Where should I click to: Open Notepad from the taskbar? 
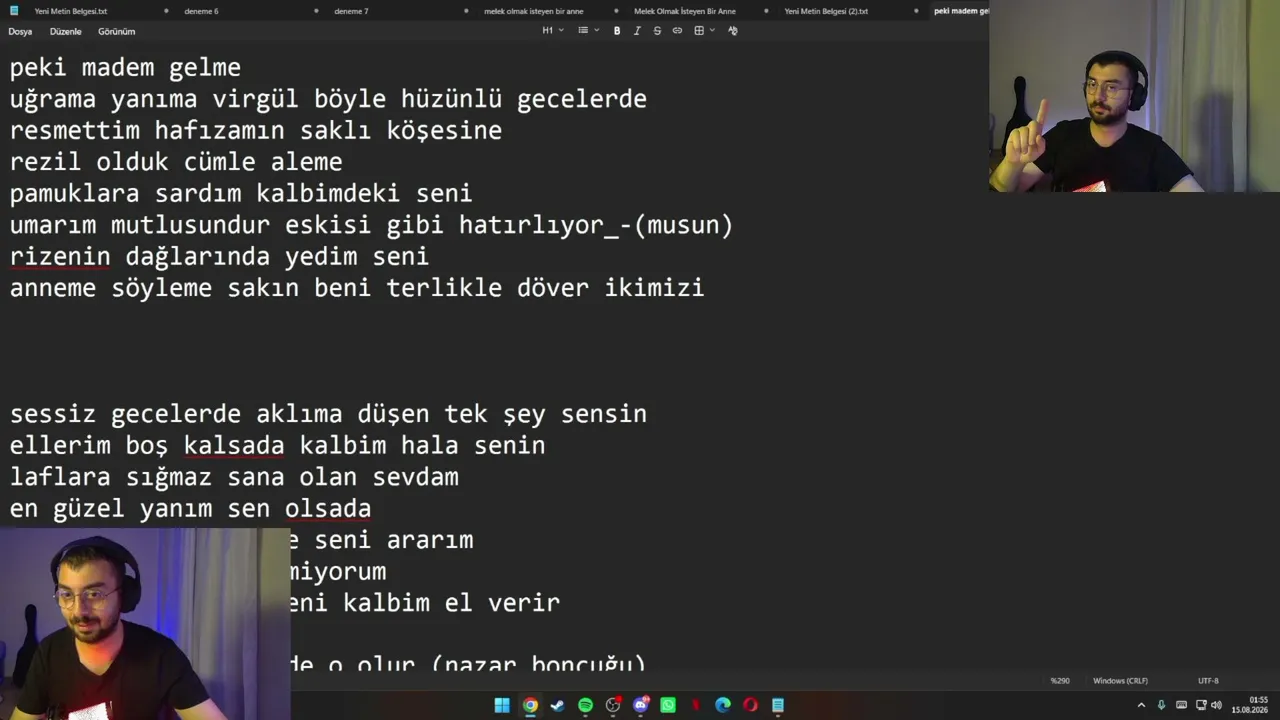tap(778, 705)
